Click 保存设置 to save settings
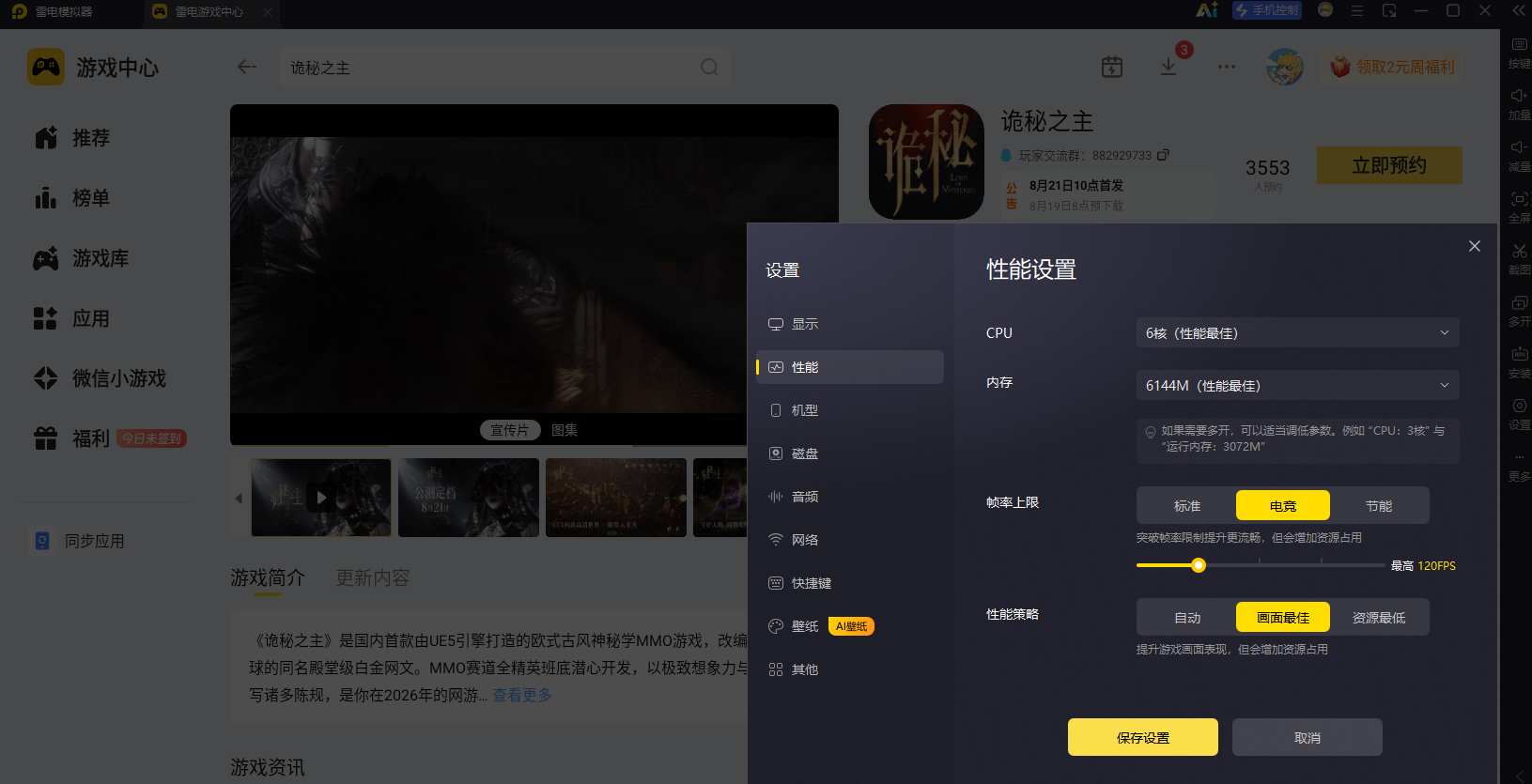Screen dimensions: 1532x784 point(1143,737)
